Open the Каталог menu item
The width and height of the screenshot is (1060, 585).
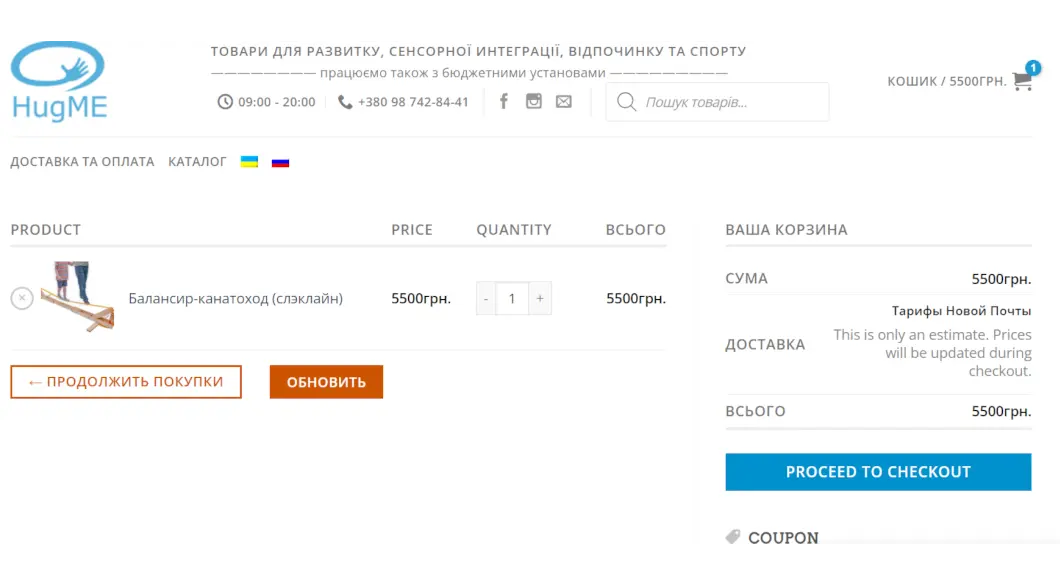(x=197, y=161)
